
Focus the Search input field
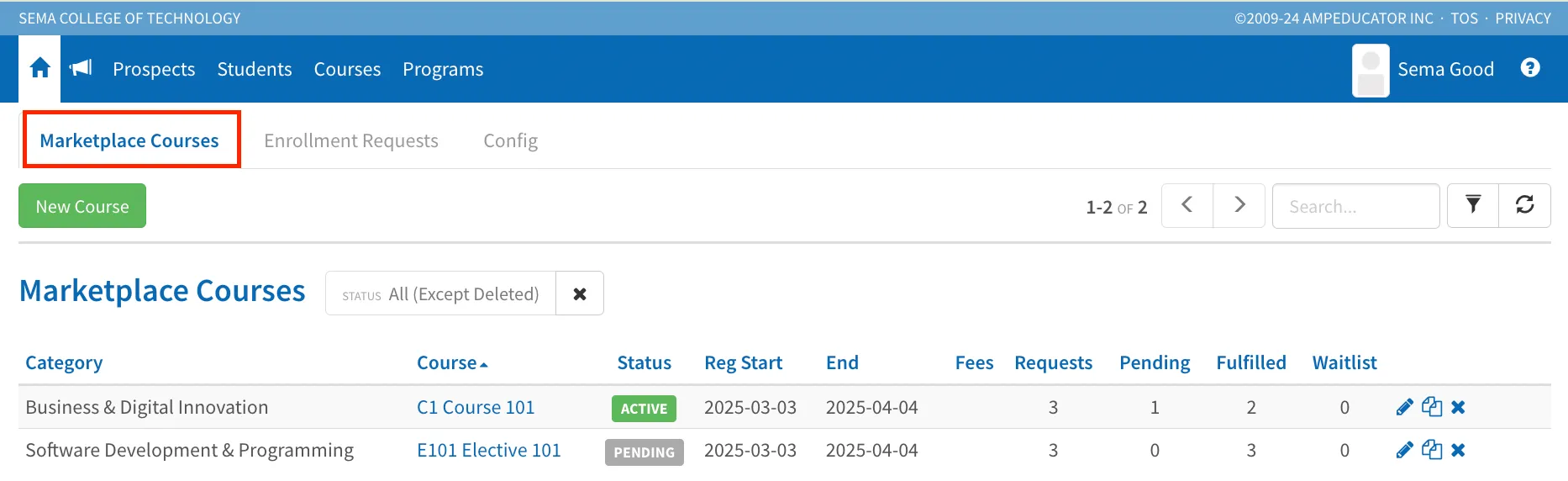[1356, 206]
